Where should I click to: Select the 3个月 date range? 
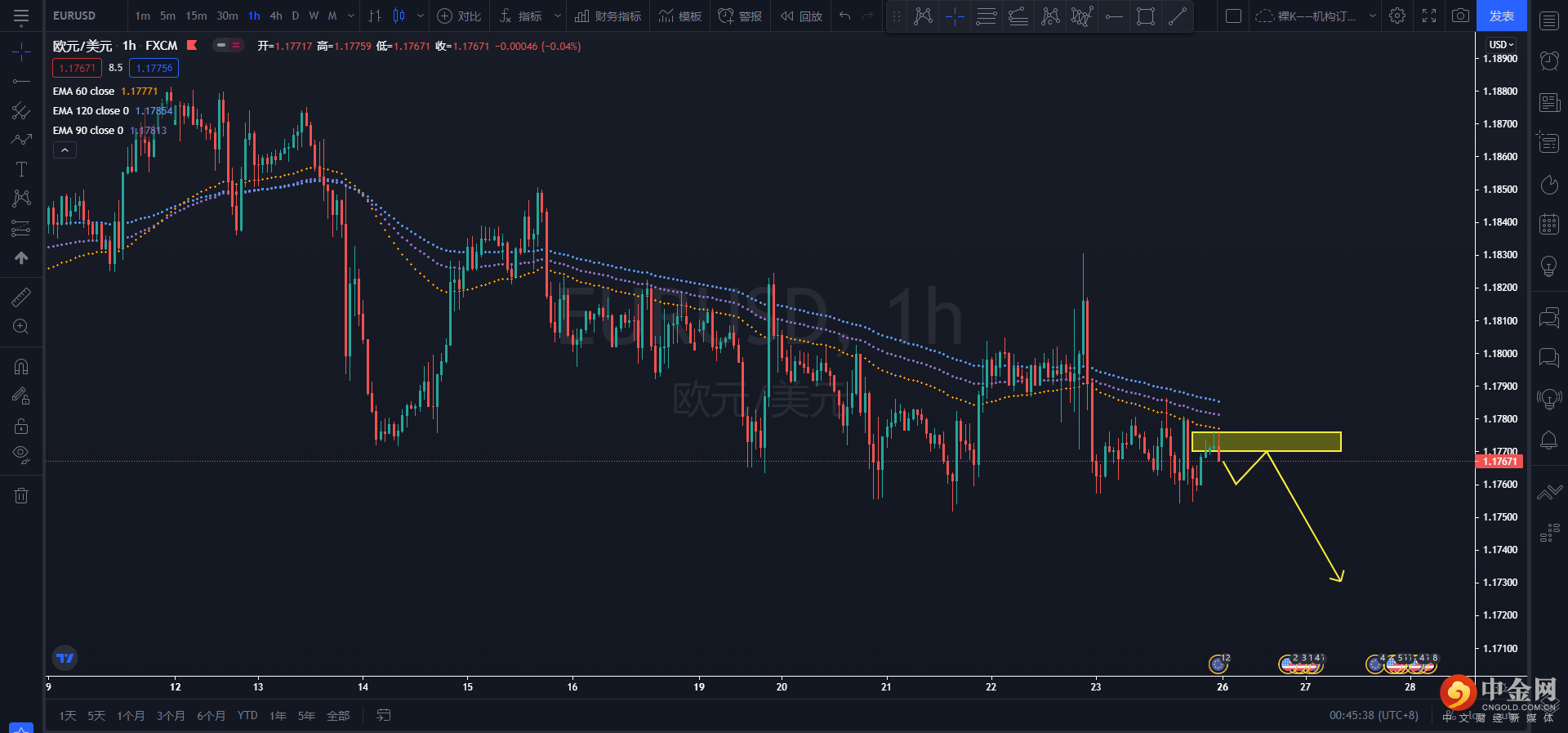pos(171,716)
